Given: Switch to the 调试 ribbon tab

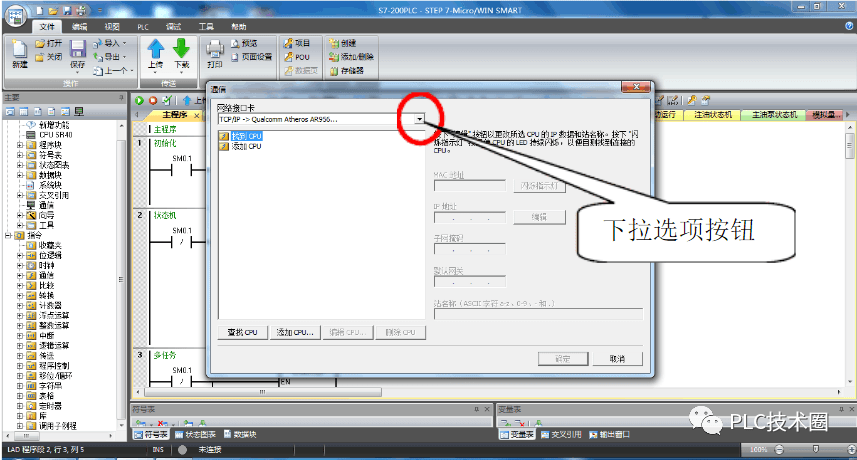Looking at the screenshot, I should 174,27.
